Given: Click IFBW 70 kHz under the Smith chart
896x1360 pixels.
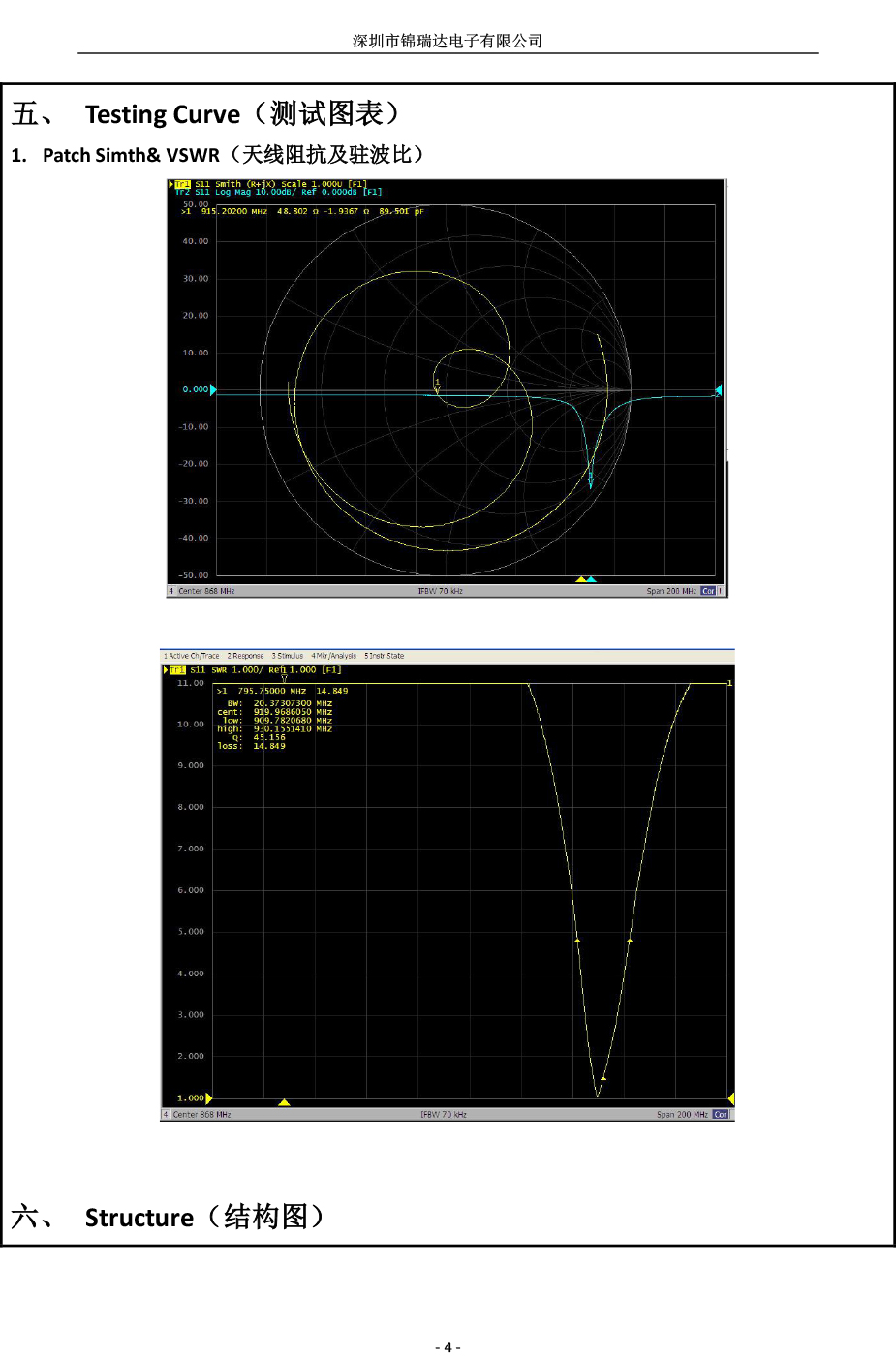Looking at the screenshot, I should (x=440, y=591).
